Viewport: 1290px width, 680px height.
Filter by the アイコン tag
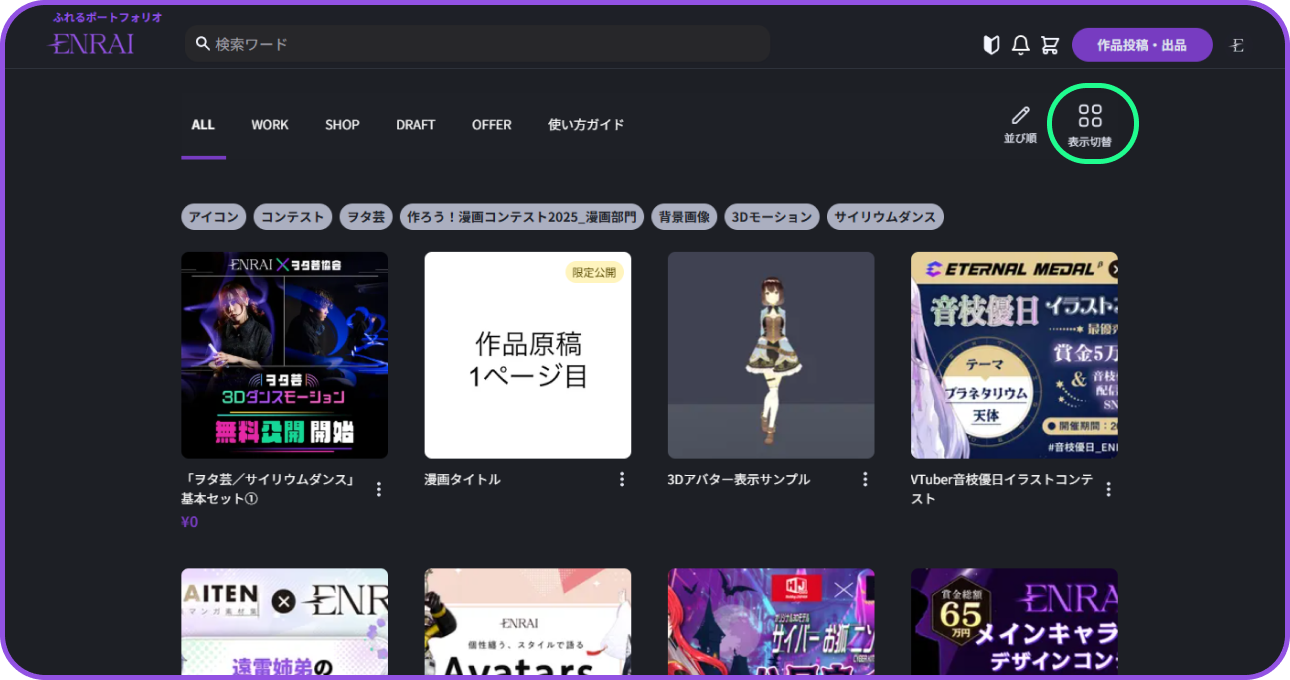pos(213,217)
